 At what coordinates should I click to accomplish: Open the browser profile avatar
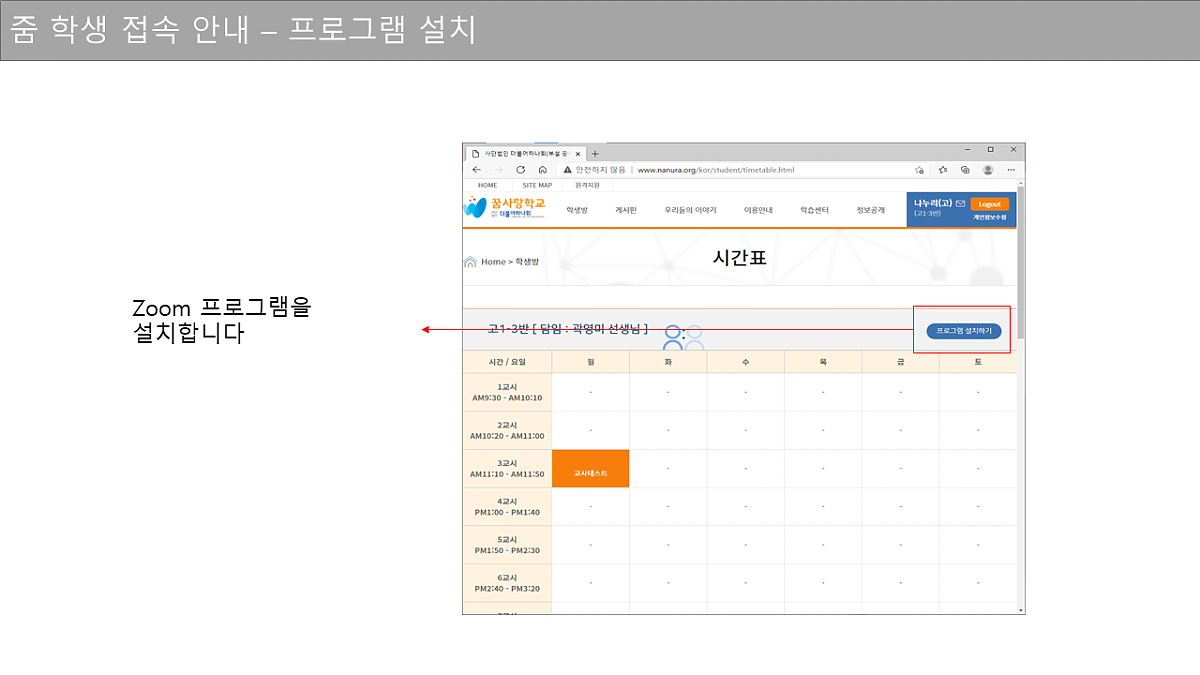[x=988, y=170]
